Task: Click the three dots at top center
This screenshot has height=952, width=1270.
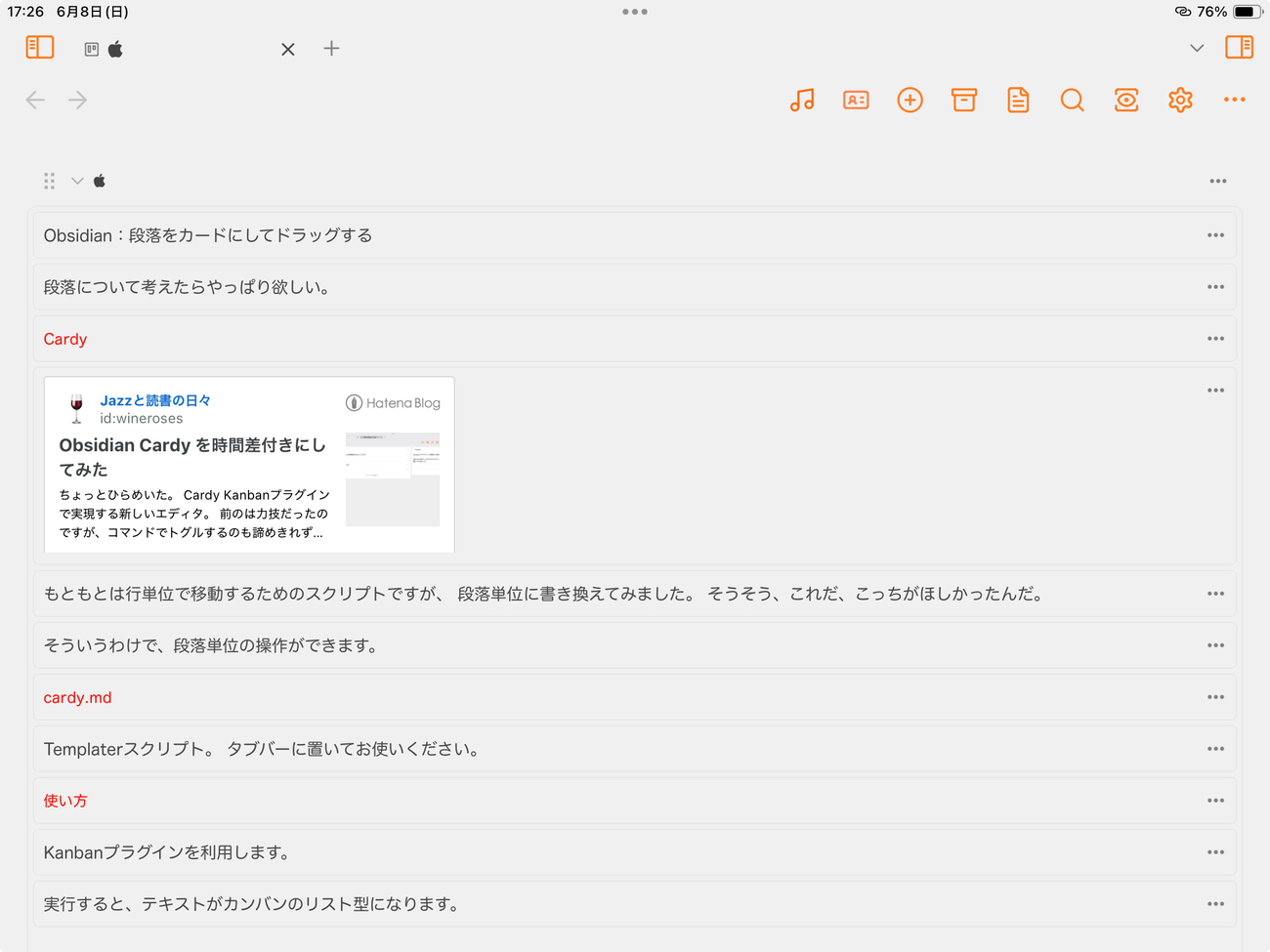Action: 635,12
